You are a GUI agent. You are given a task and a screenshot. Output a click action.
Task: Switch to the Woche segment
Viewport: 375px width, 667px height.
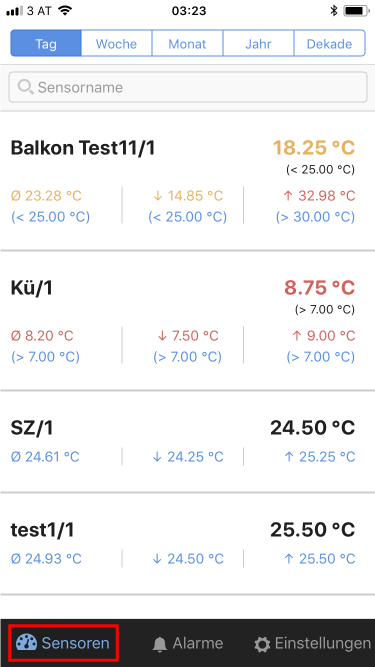tap(116, 43)
